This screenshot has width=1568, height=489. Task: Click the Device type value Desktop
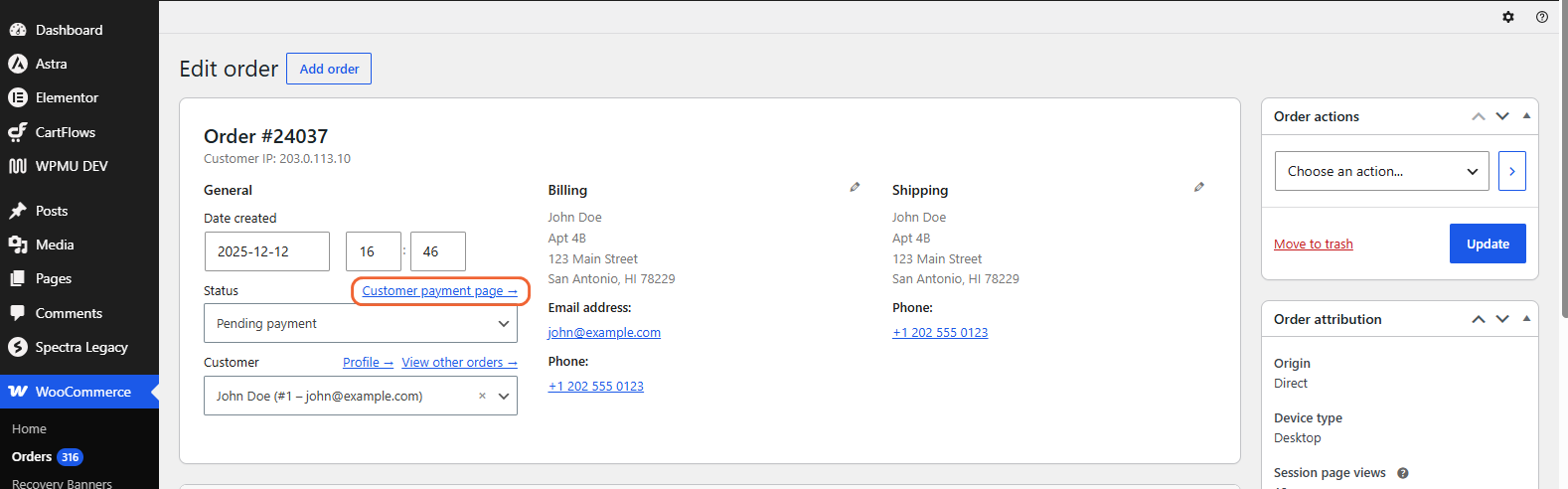click(1298, 438)
